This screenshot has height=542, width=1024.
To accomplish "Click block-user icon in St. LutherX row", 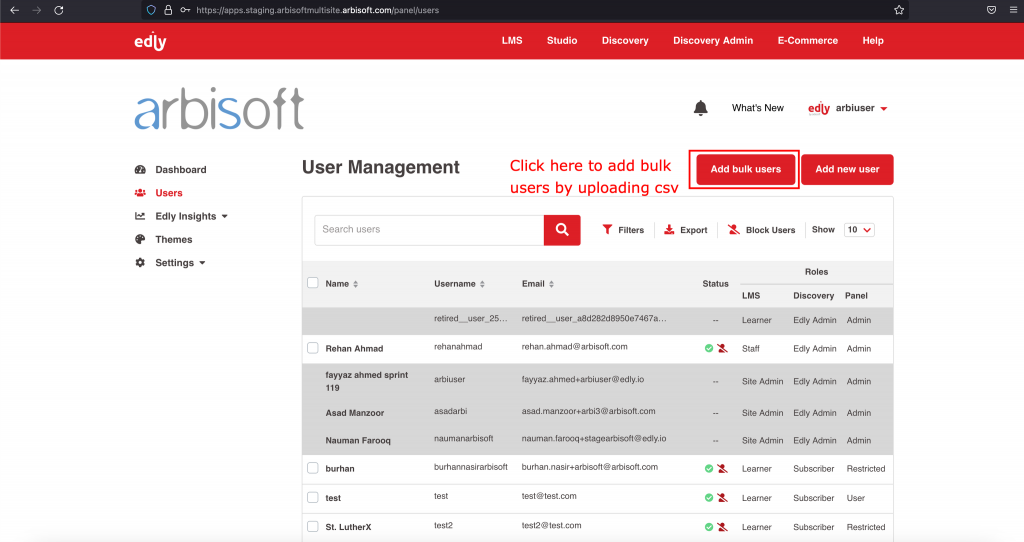I will click(x=722, y=527).
